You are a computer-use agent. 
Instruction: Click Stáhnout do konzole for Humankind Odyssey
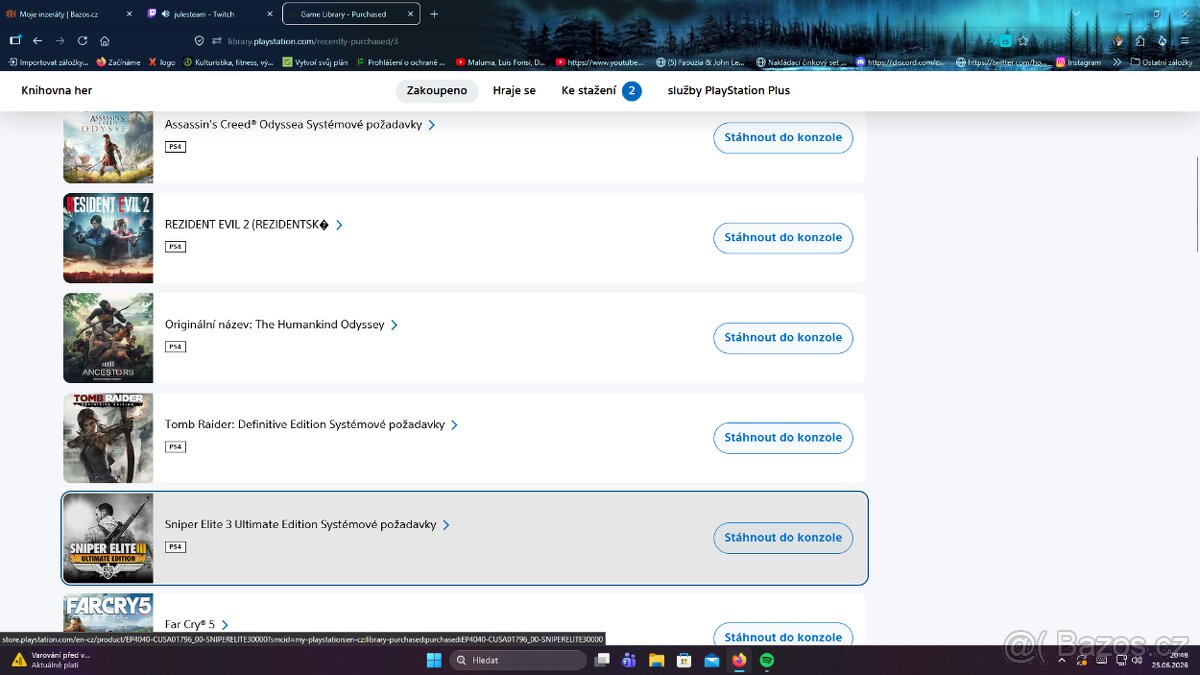[783, 337]
